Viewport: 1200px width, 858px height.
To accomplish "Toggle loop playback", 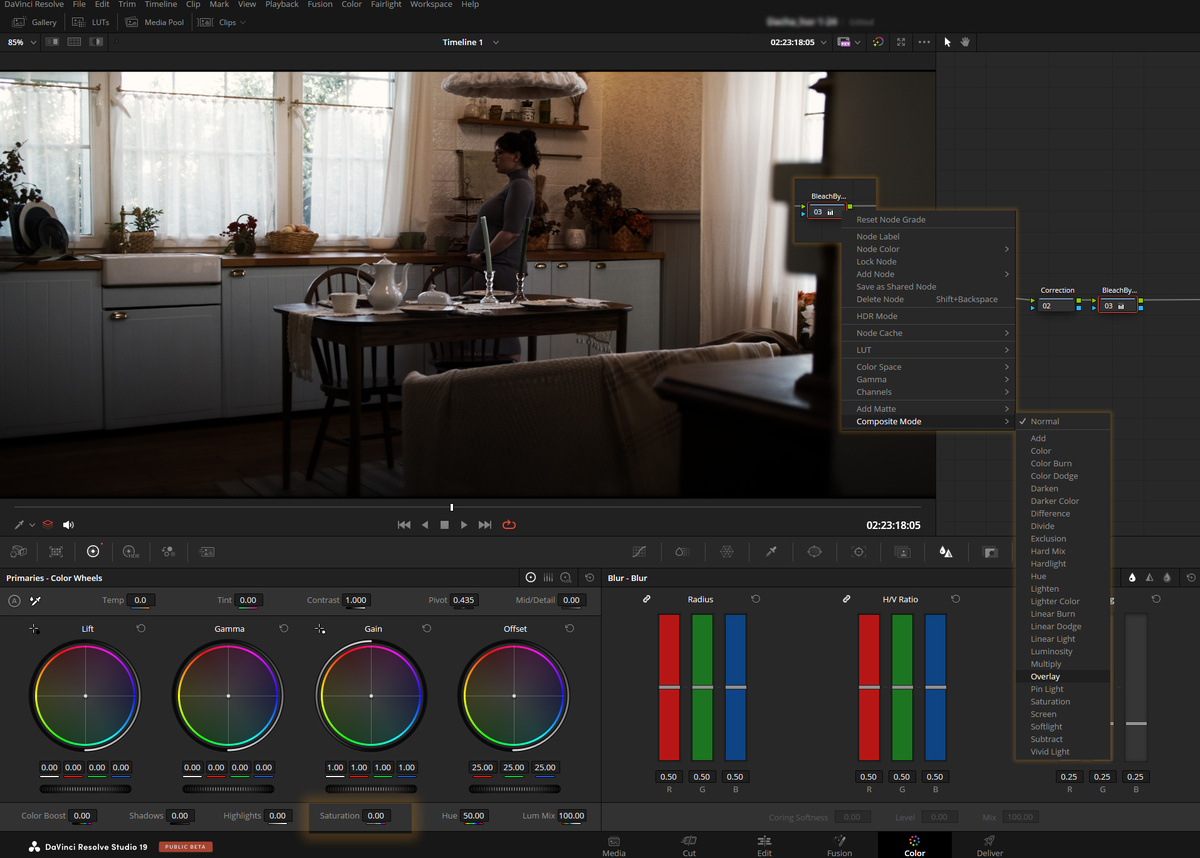I will click(509, 524).
